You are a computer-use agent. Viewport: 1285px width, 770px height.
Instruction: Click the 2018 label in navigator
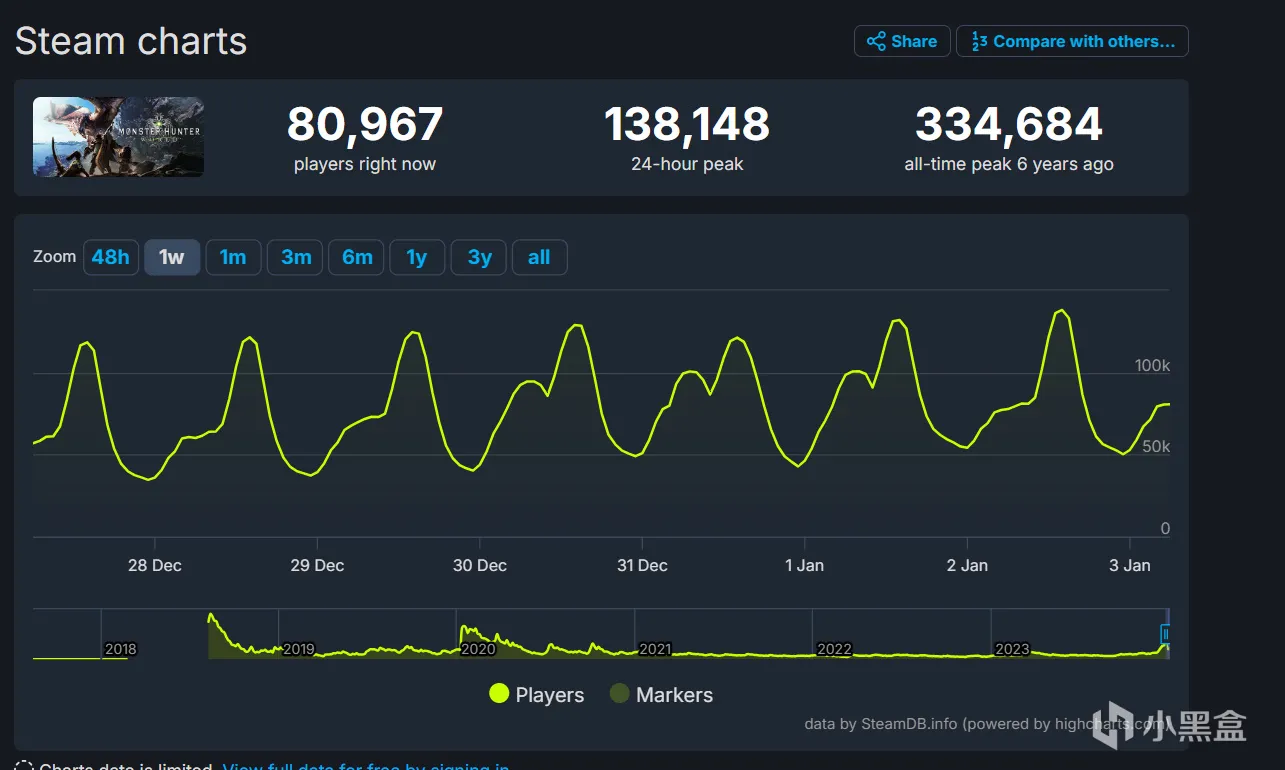[120, 649]
